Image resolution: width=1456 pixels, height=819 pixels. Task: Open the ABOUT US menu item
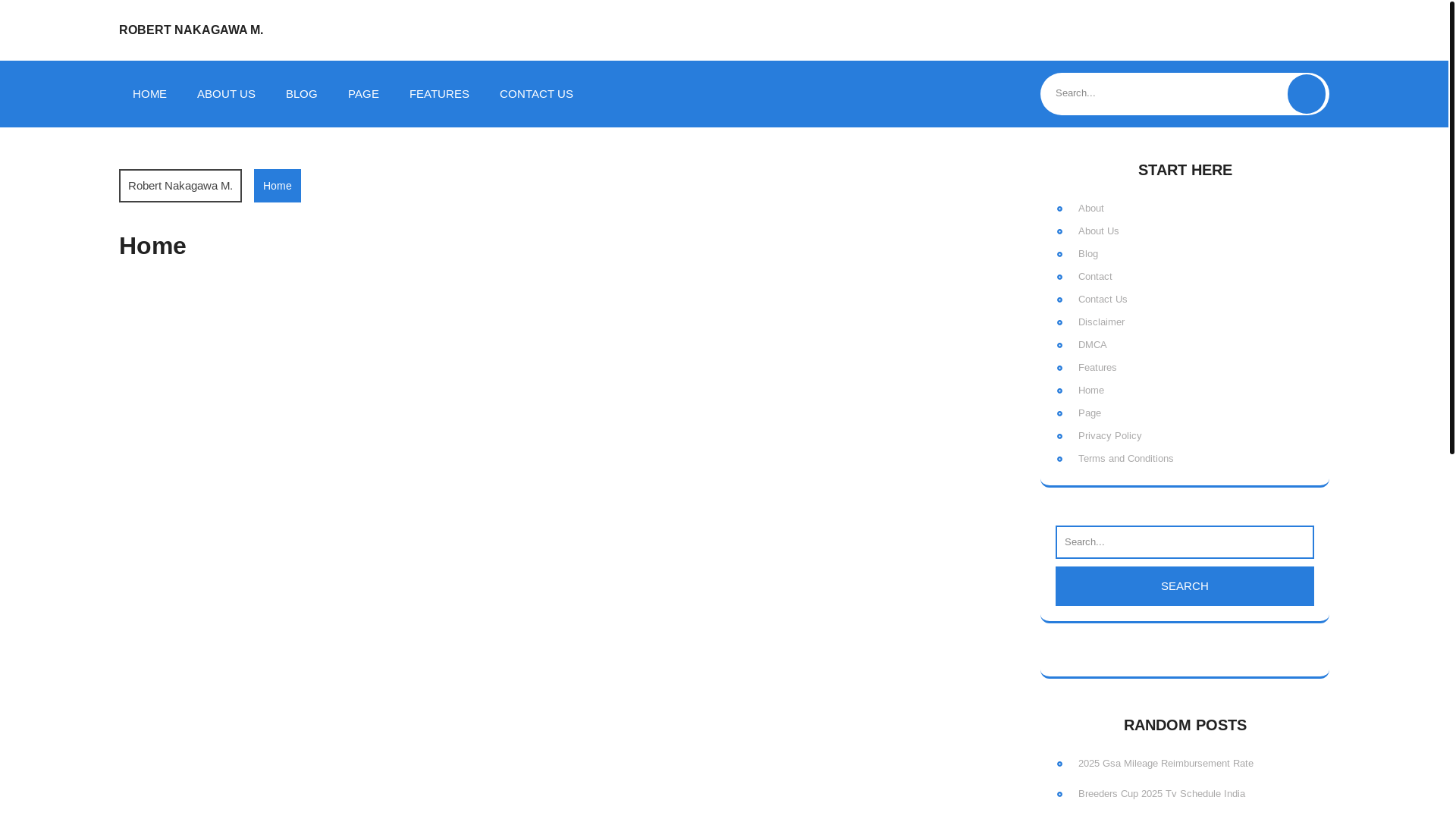[226, 94]
